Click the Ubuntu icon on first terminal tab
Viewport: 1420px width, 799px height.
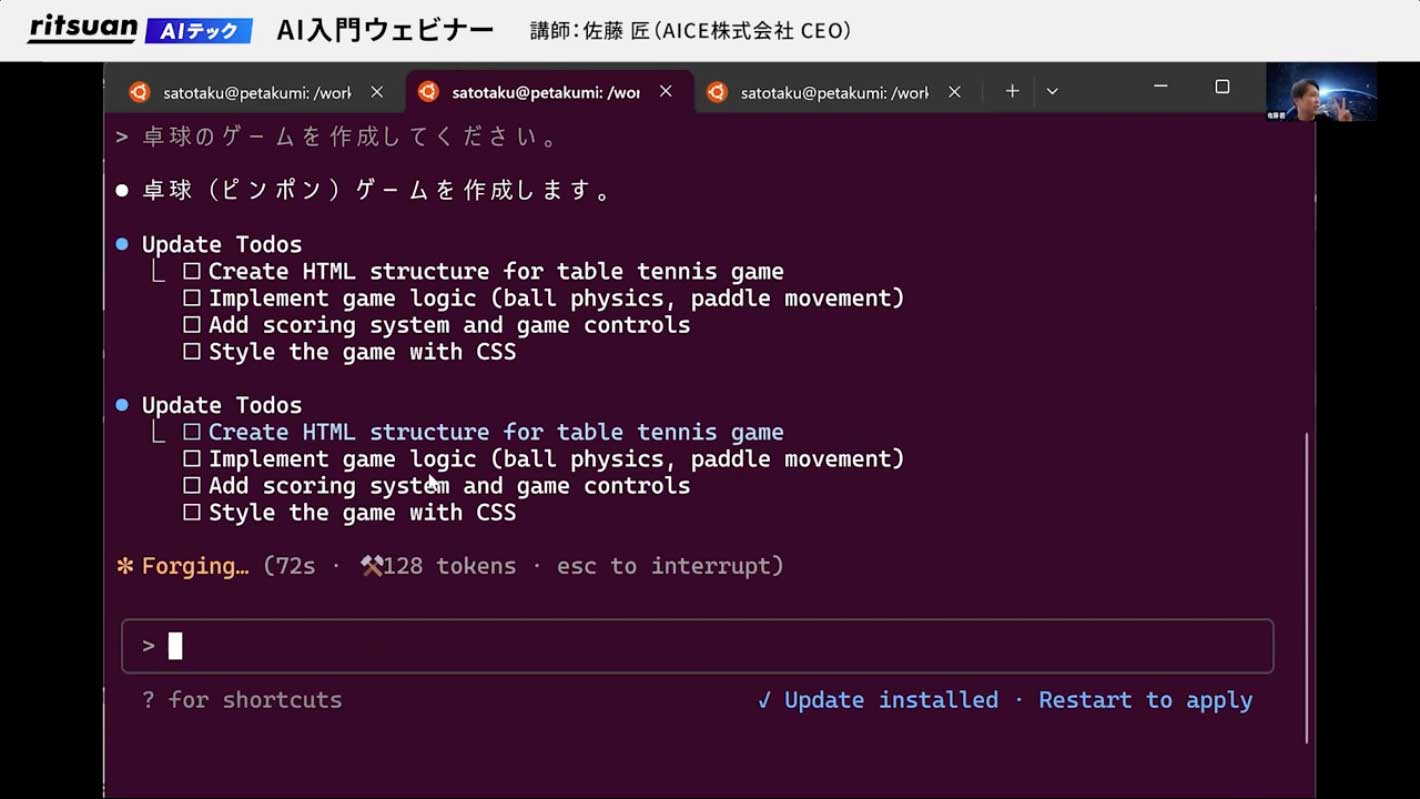click(139, 92)
